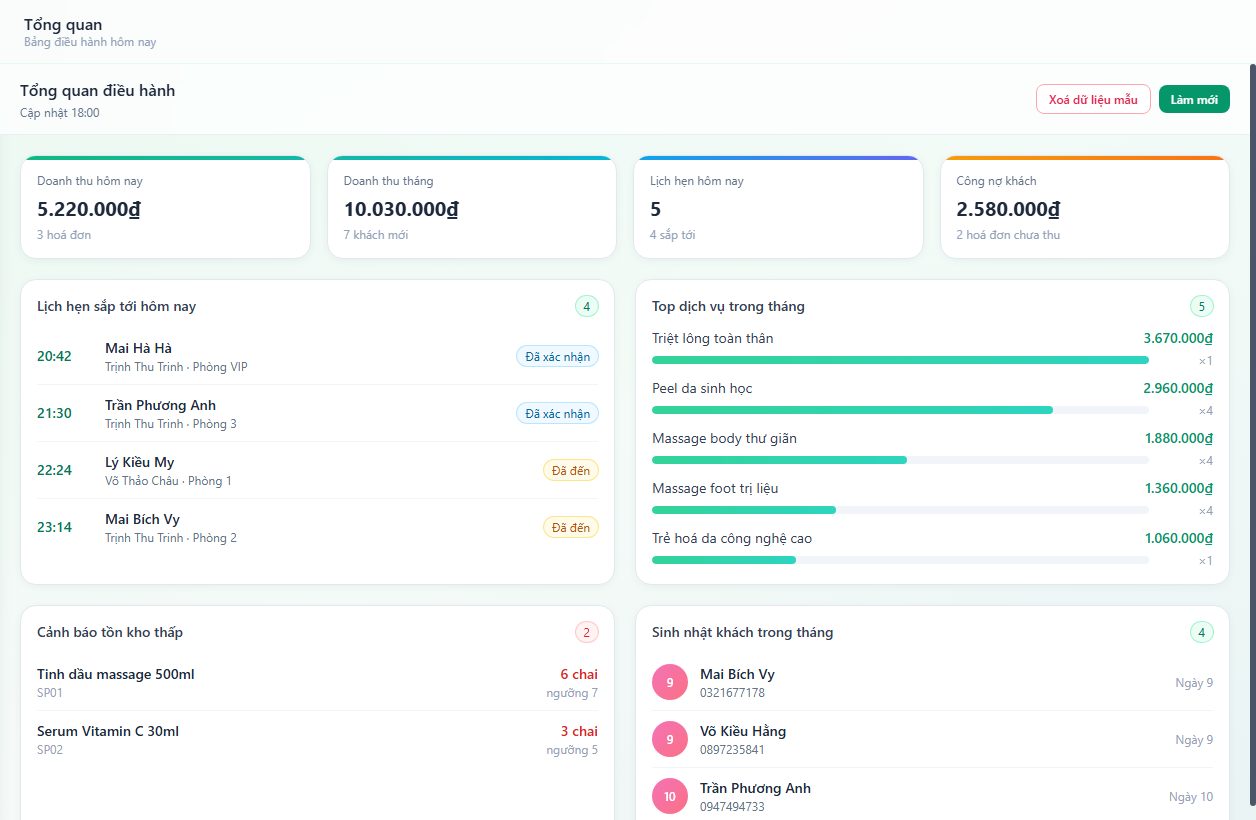This screenshot has height=820, width=1256.
Task: Click the Trẻ hoá da công nghệ cao bar
Action: [x=900, y=560]
